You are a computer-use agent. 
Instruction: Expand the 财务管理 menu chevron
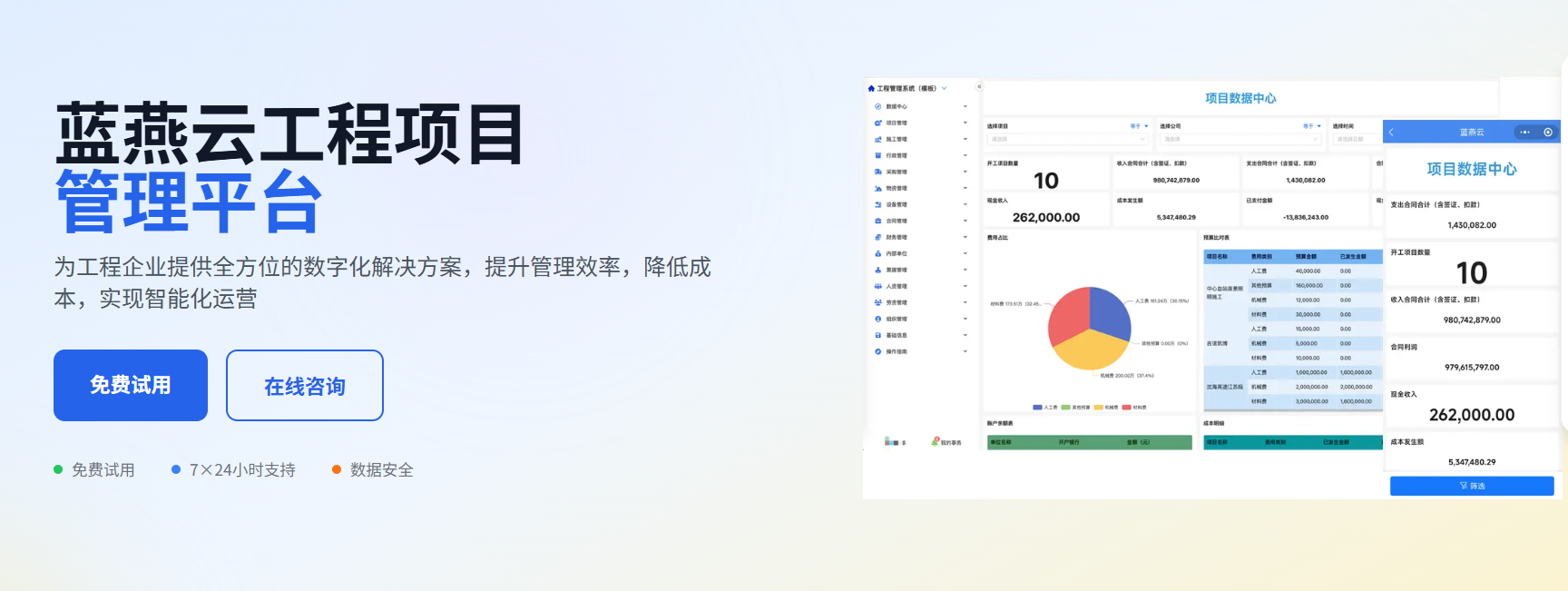pyautogui.click(x=965, y=237)
